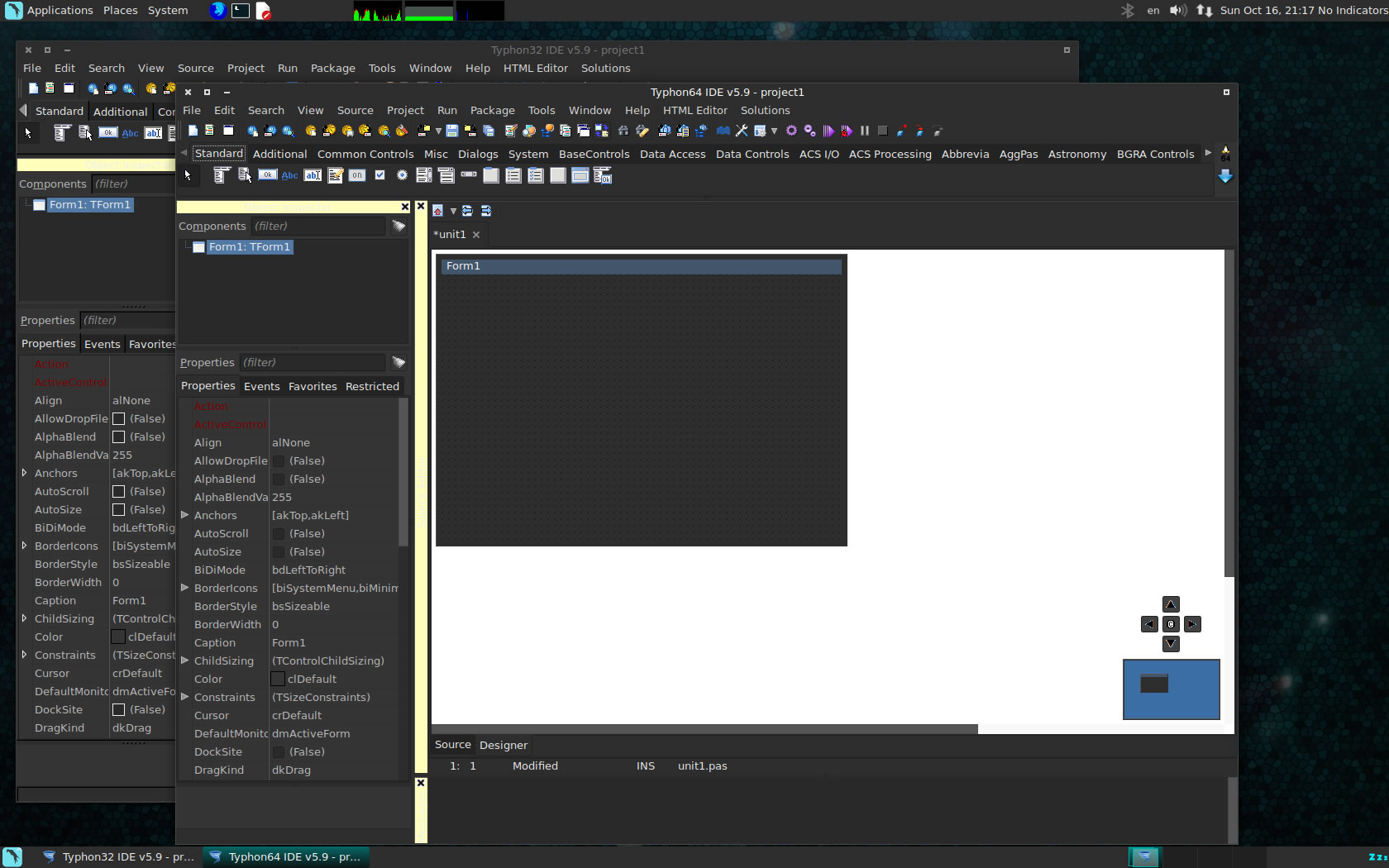Click the Save All icon in Typhon64 toolbar
Image resolution: width=1389 pixels, height=868 pixels.
[489, 131]
